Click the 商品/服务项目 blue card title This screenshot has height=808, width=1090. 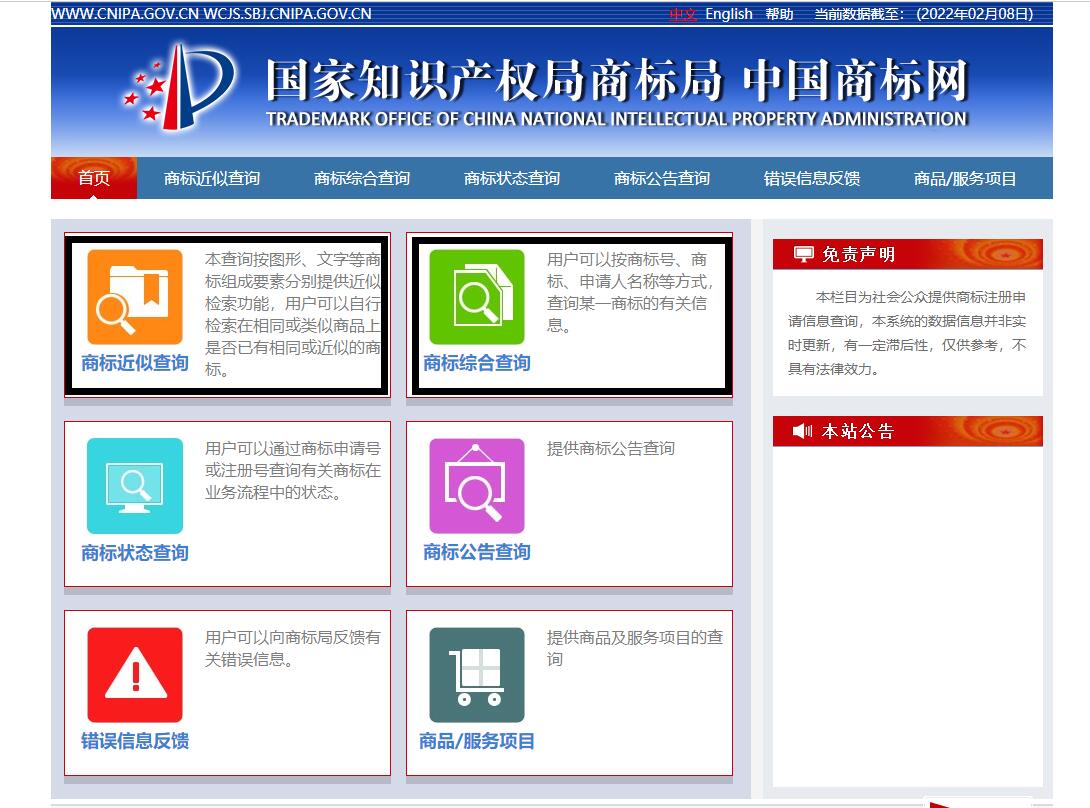[x=477, y=741]
